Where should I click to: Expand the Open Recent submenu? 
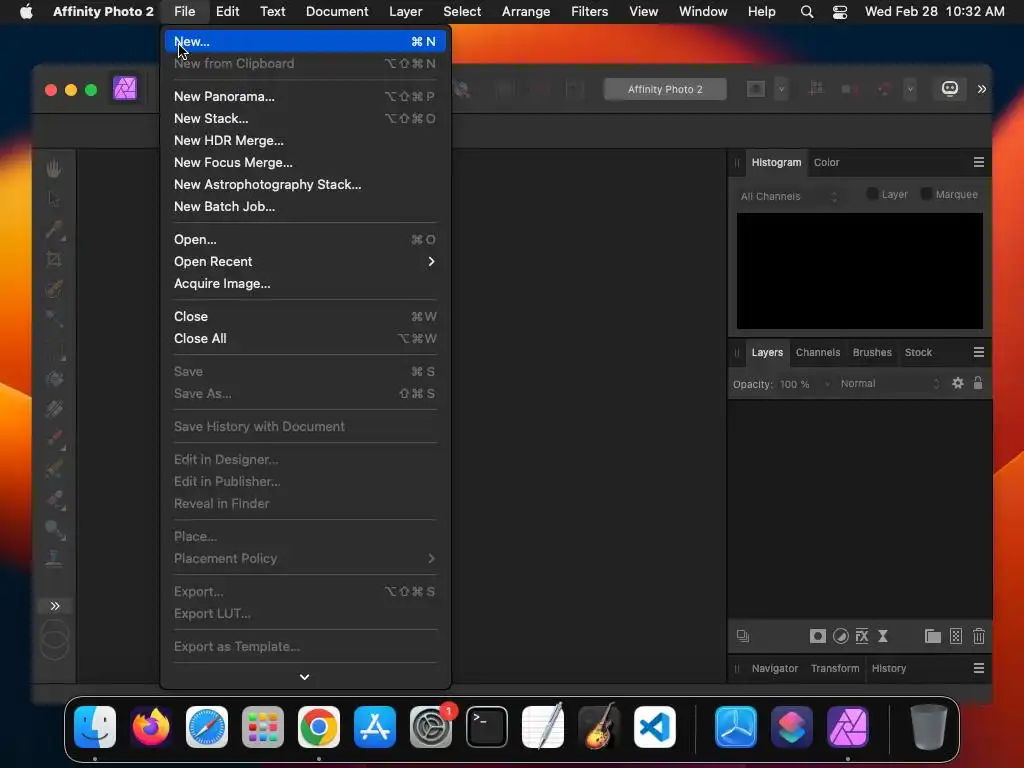point(304,261)
